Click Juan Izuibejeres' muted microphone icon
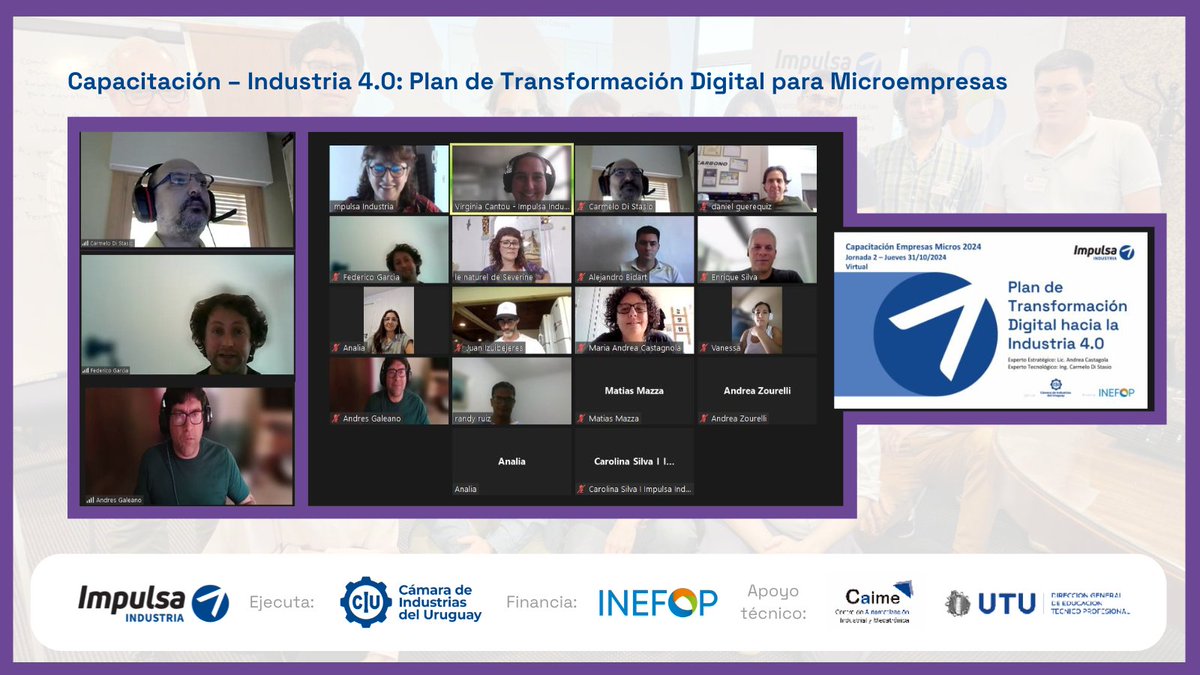The height and width of the screenshot is (675, 1200). click(459, 348)
